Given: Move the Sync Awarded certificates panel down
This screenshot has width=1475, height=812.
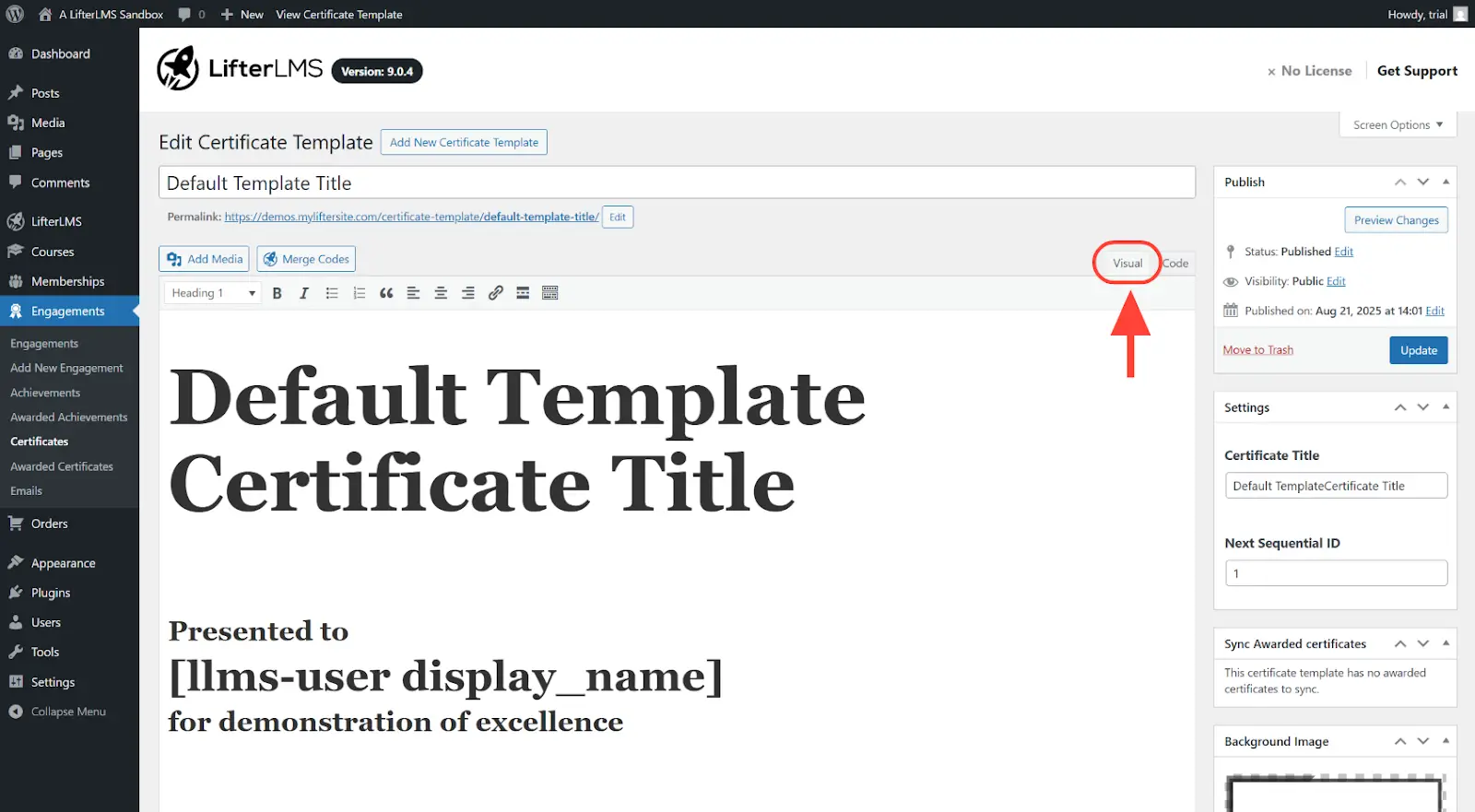Looking at the screenshot, I should pyautogui.click(x=1422, y=643).
